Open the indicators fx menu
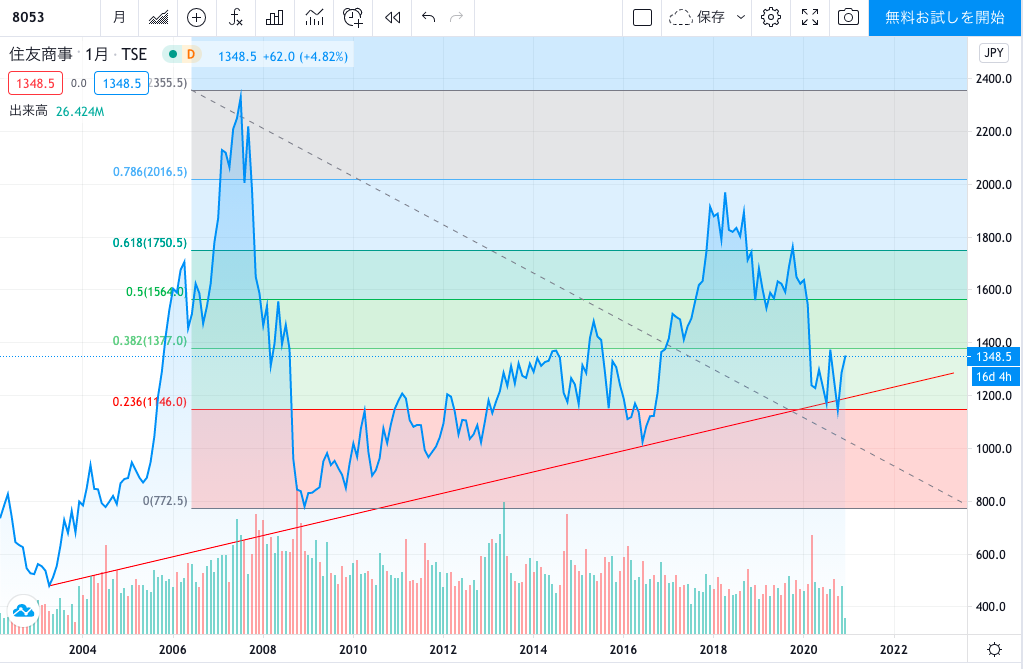 coord(236,18)
